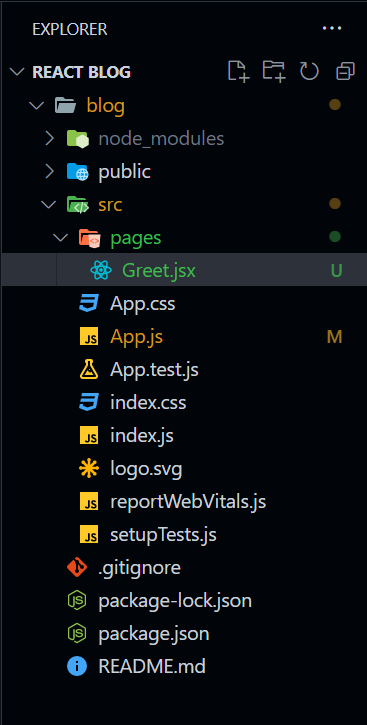Click the EXPLORER panel title

pos(70,29)
